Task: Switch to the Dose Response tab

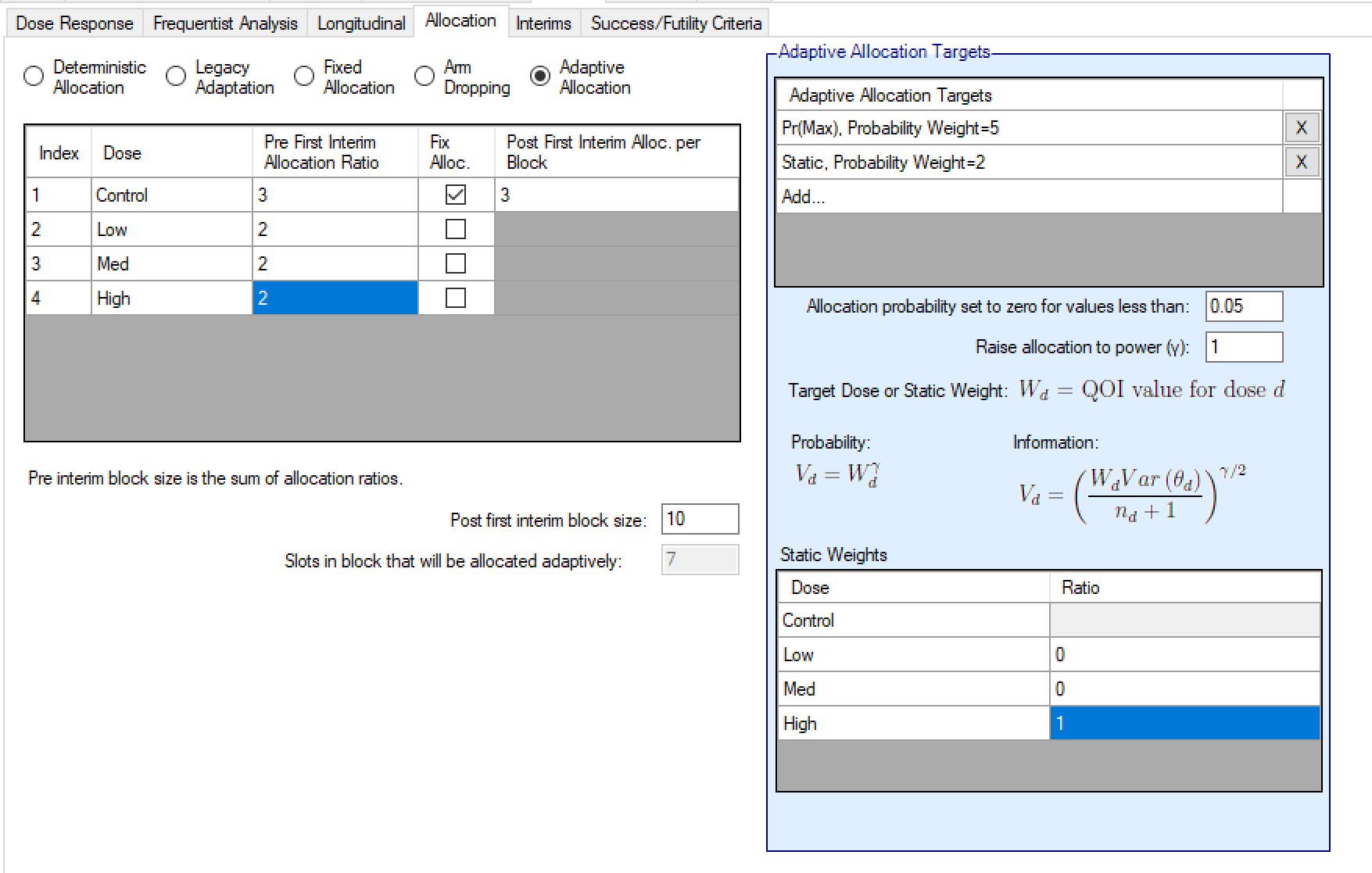Action: (74, 23)
